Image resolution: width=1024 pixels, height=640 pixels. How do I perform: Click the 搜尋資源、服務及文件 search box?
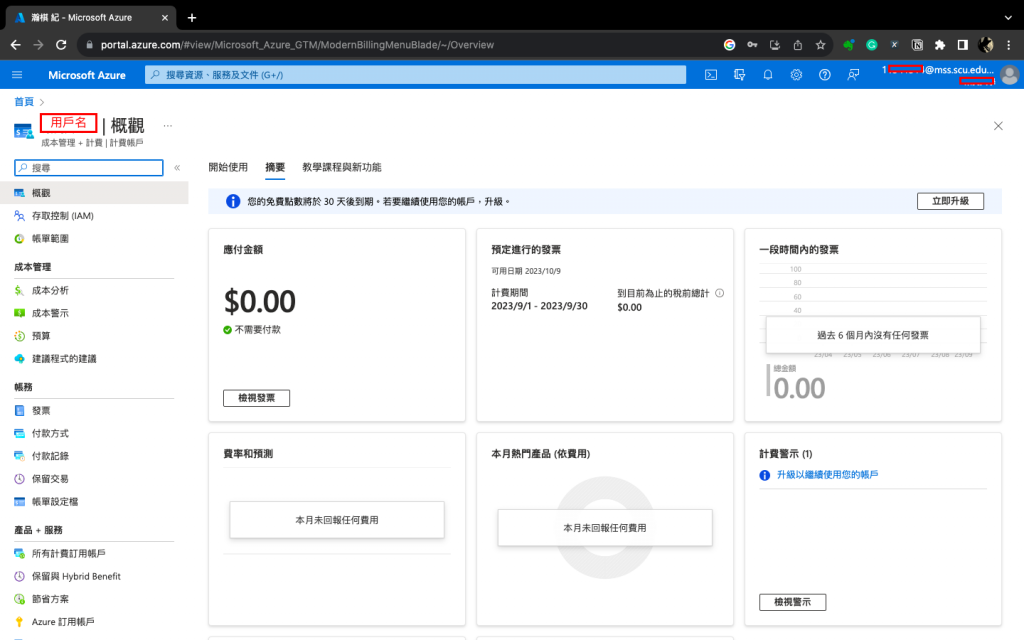coord(415,75)
